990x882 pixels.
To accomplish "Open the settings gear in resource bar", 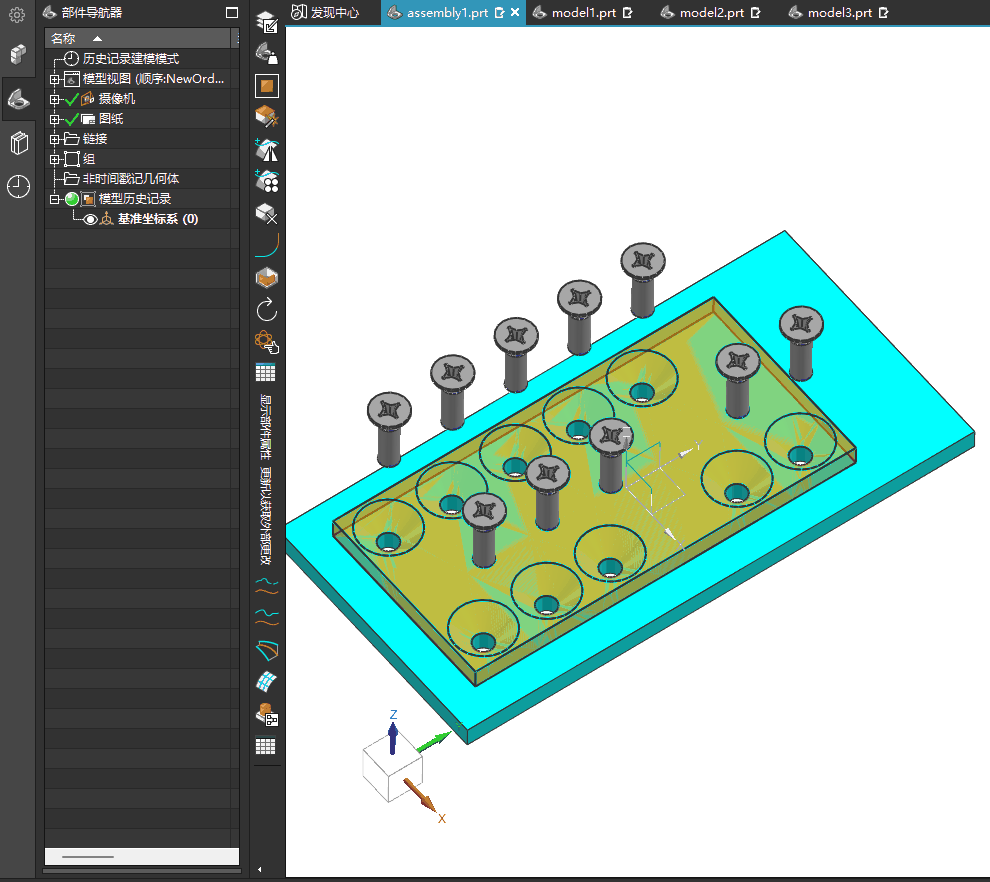I will coord(17,15).
